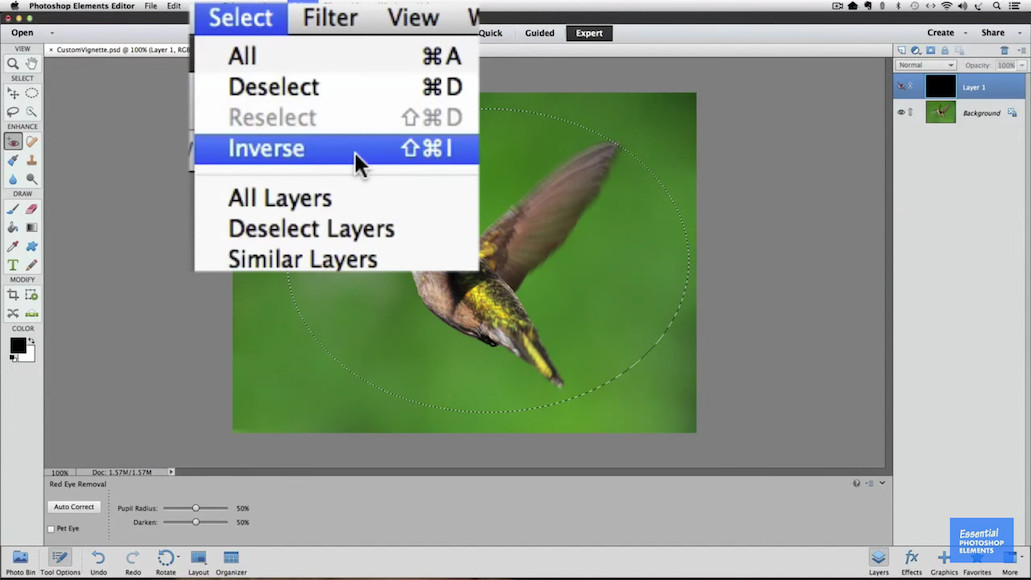
Task: Select the Move tool
Action: tap(12, 93)
